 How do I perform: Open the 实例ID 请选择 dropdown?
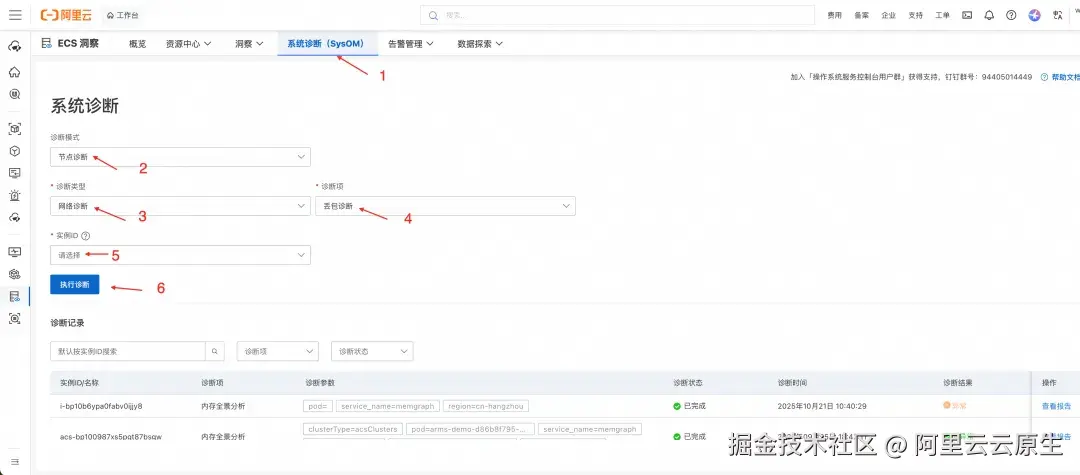pos(180,255)
